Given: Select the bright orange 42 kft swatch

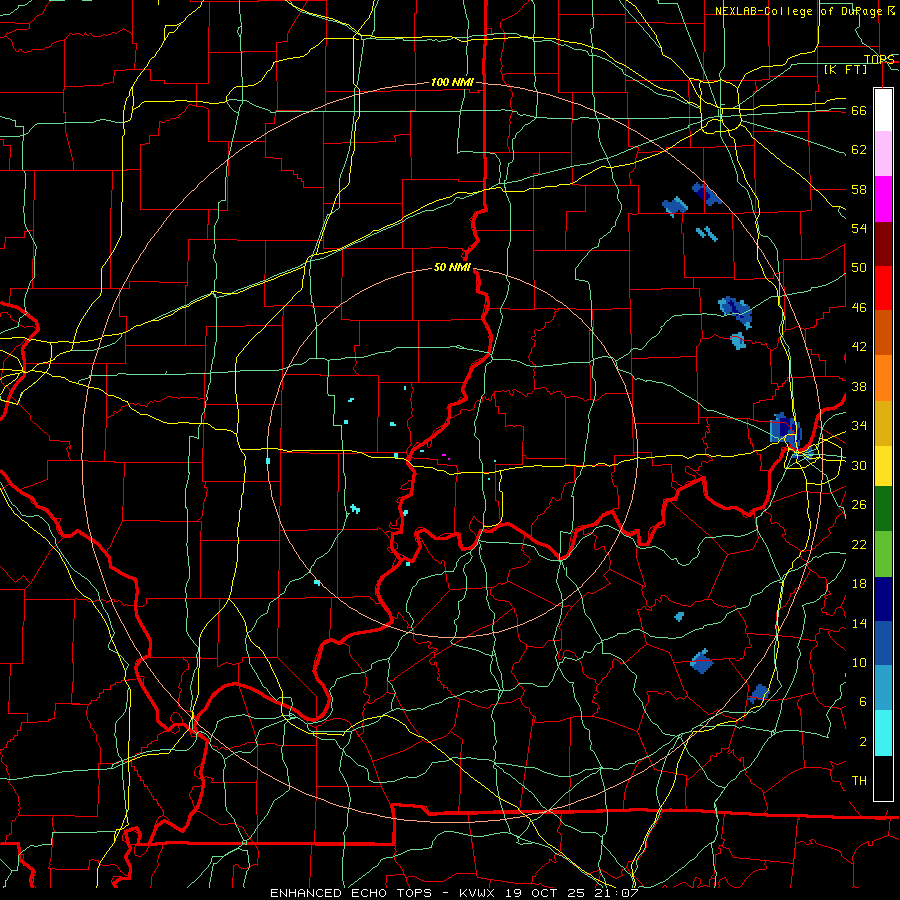Looking at the screenshot, I should pyautogui.click(x=883, y=378).
